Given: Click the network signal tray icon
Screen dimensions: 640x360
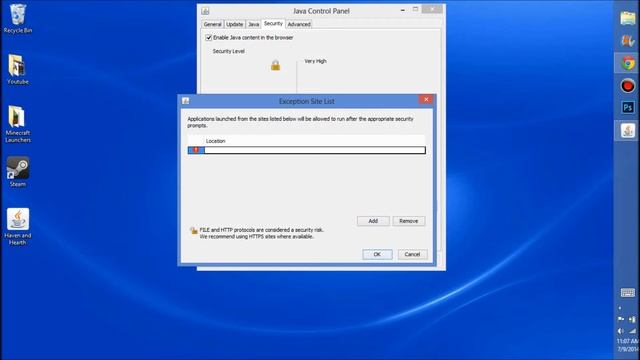Looking at the screenshot, I should tap(632, 331).
